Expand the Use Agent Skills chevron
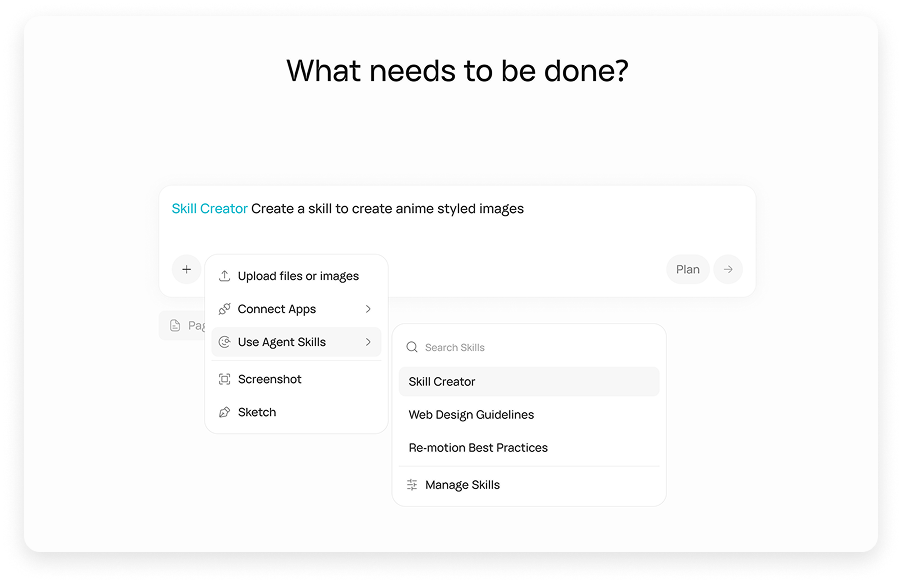The image size is (902, 584). 368,342
